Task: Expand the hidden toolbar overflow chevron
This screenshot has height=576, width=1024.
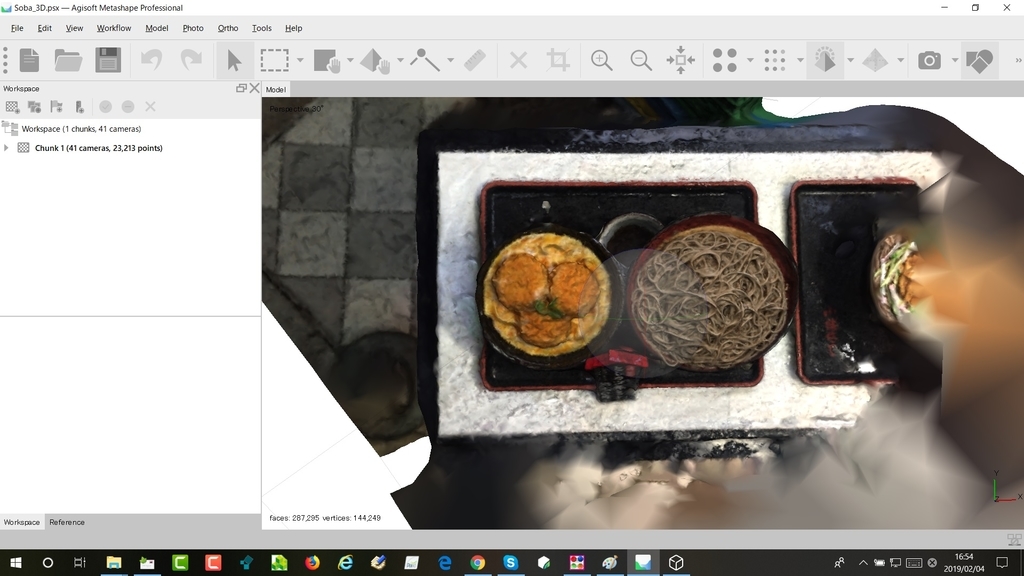Action: pos(1018,60)
